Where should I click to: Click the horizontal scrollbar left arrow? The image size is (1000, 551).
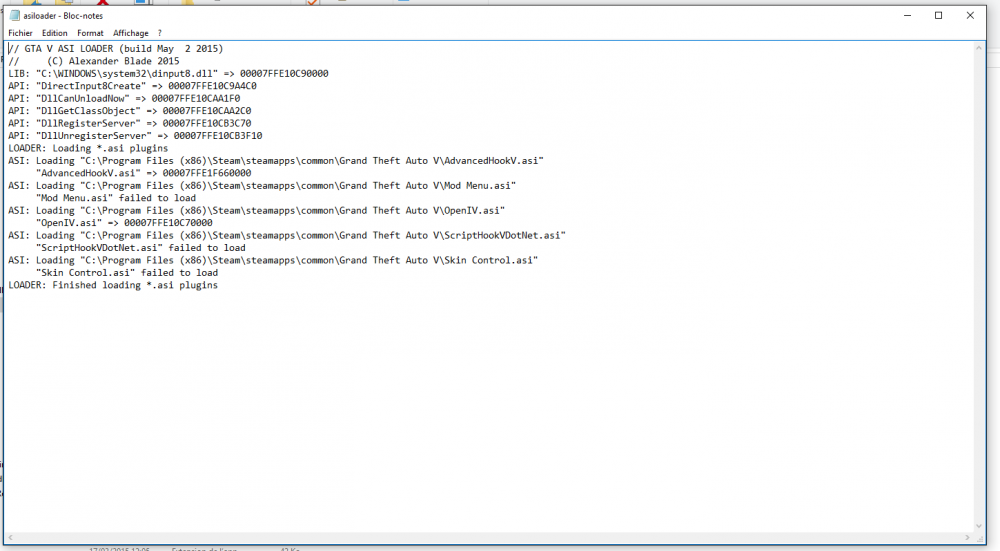tap(10, 538)
